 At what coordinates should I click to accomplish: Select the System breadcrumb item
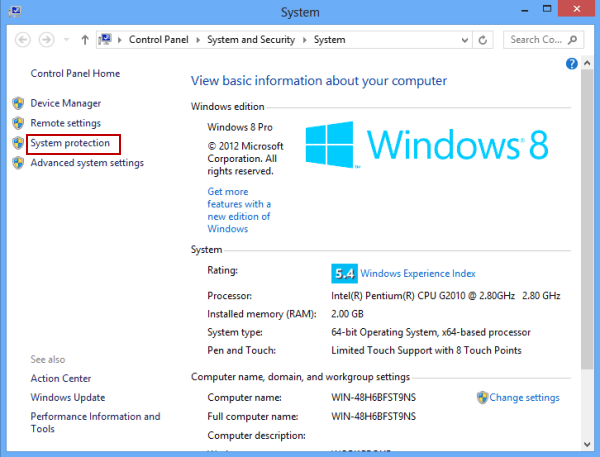(x=329, y=39)
